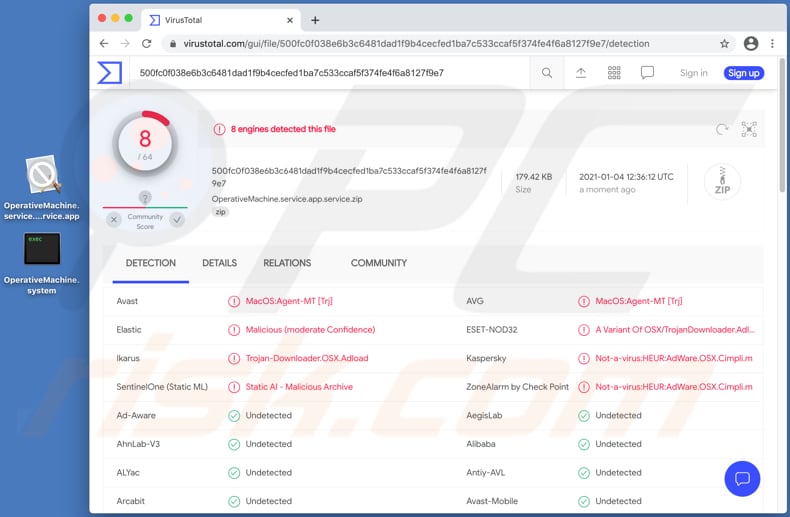This screenshot has height=517, width=790.
Task: Select OperativeMachine.system exec desktop icon
Action: (x=42, y=263)
